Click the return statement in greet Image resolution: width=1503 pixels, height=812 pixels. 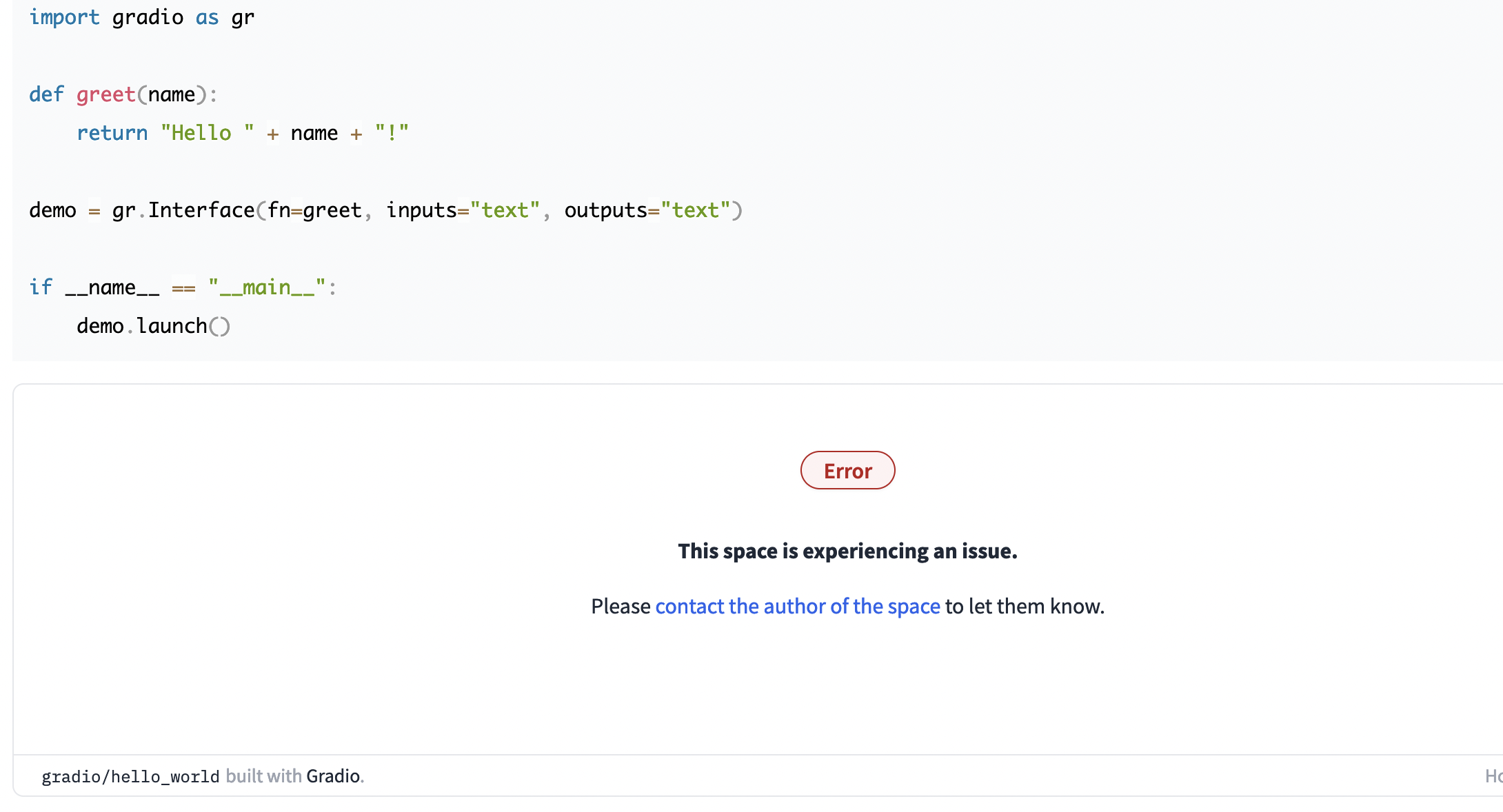click(112, 132)
